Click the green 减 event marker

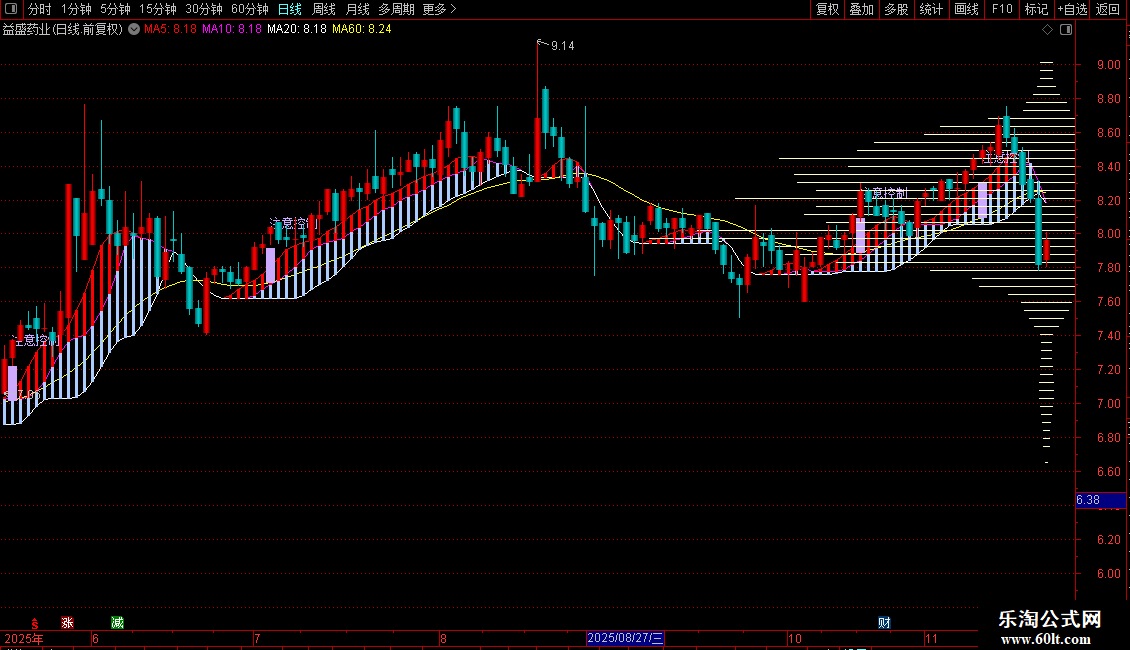pos(117,623)
